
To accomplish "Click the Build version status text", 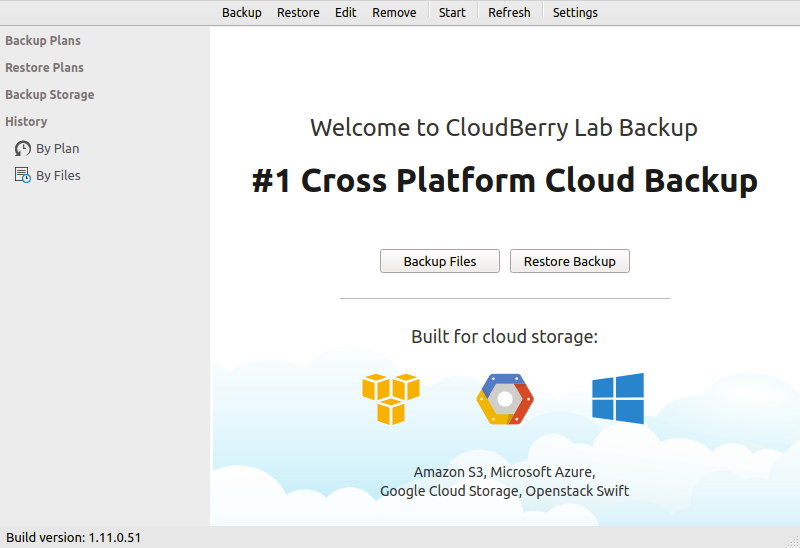I will click(73, 538).
